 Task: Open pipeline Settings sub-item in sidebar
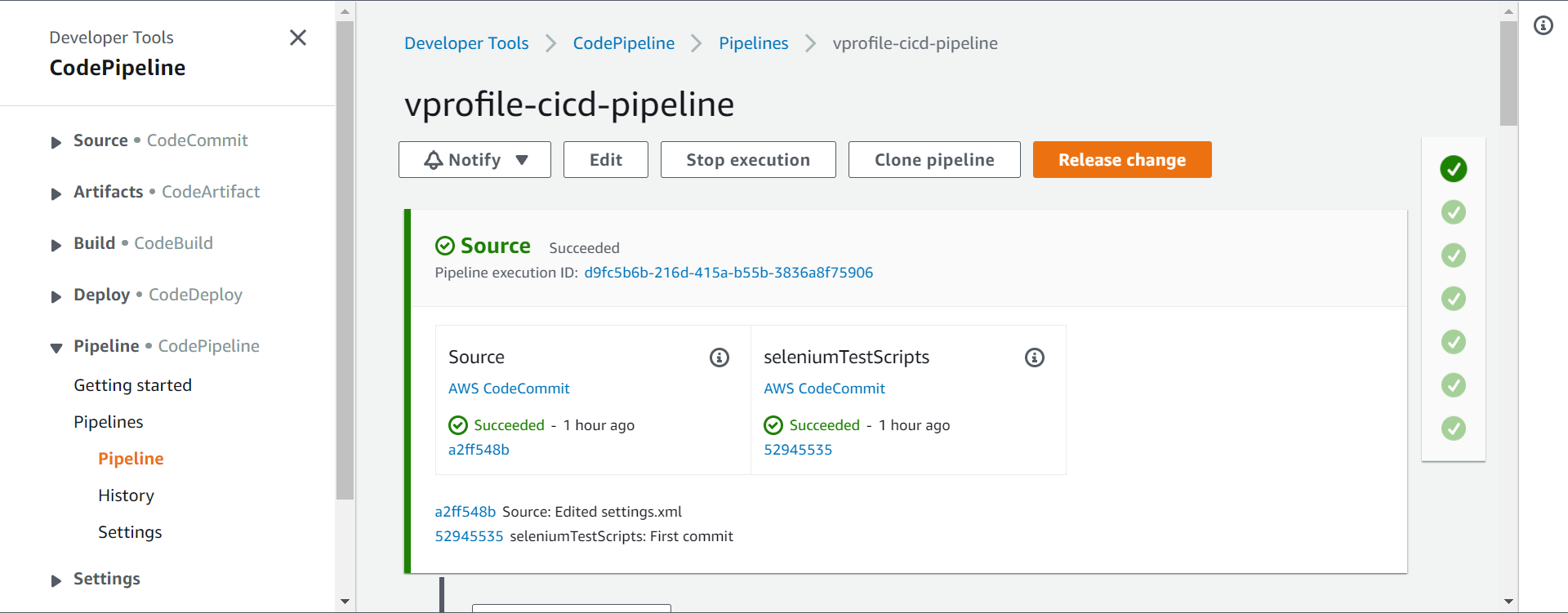click(x=130, y=532)
